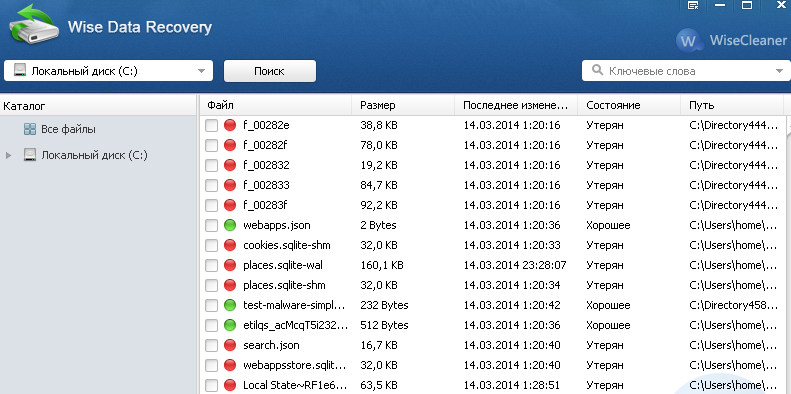Image resolution: width=791 pixels, height=394 pixels.
Task: Select checkbox next to f_002833
Action: click(x=211, y=185)
